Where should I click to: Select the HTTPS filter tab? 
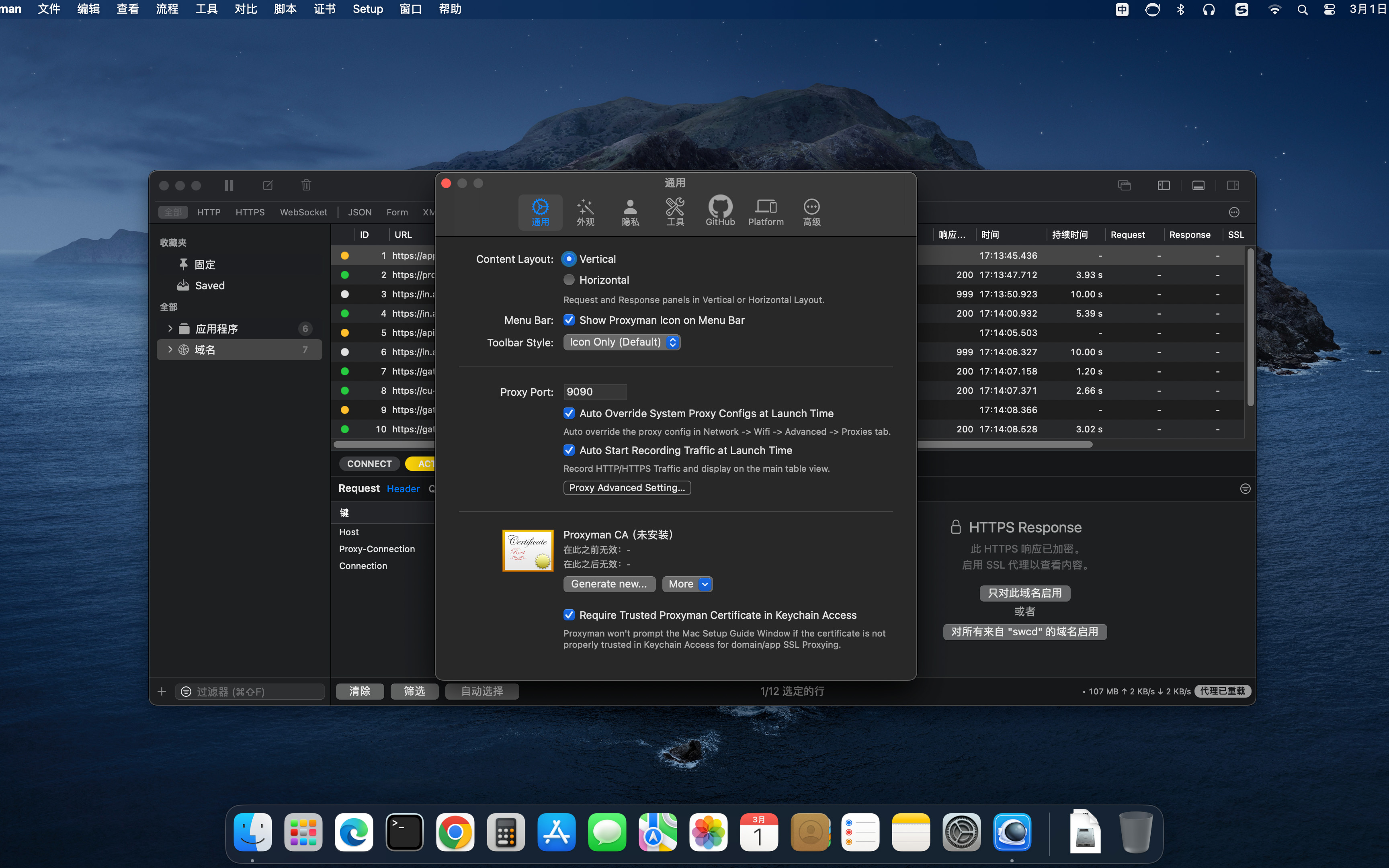250,213
